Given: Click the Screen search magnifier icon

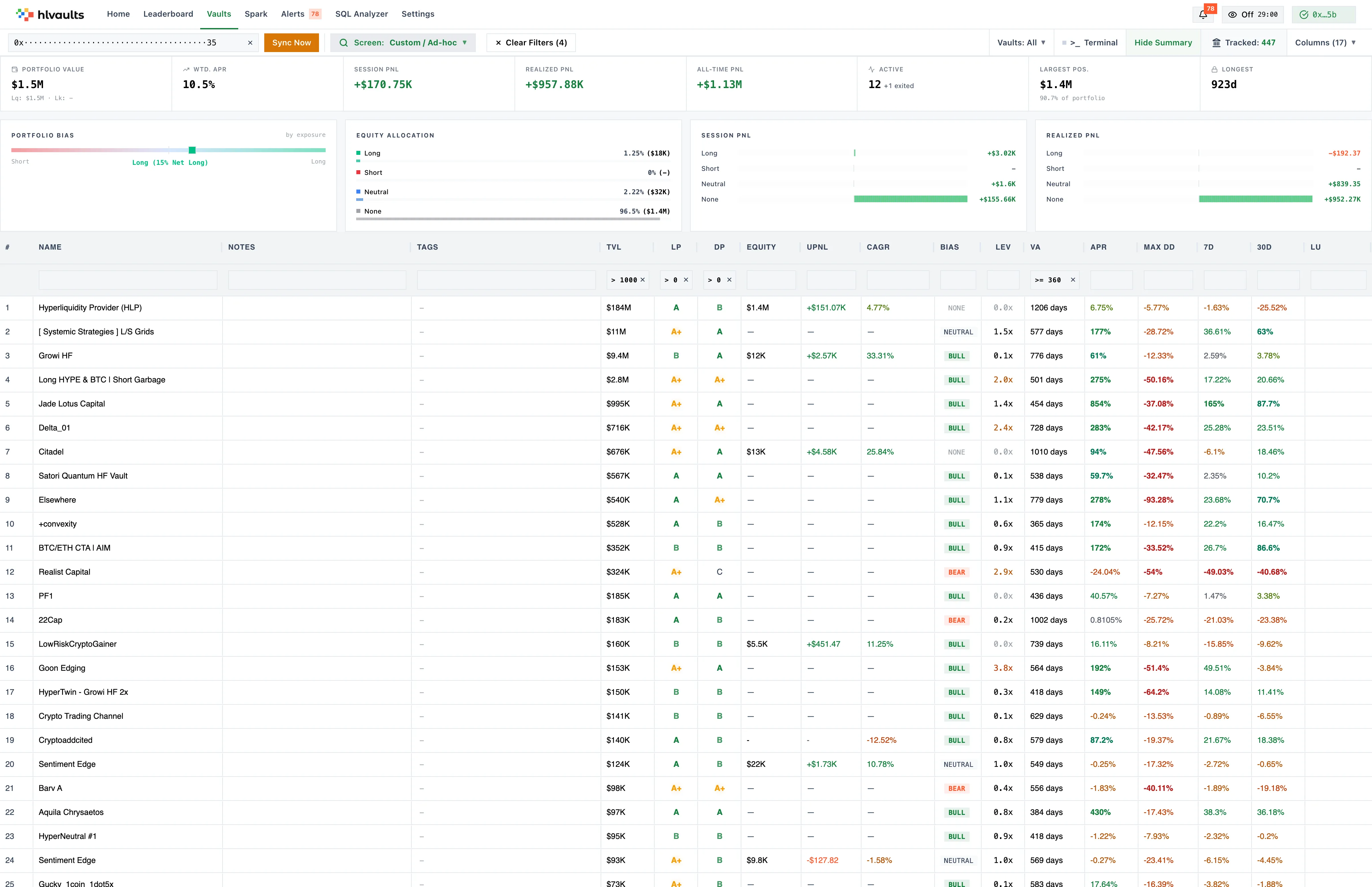Looking at the screenshot, I should pos(343,43).
